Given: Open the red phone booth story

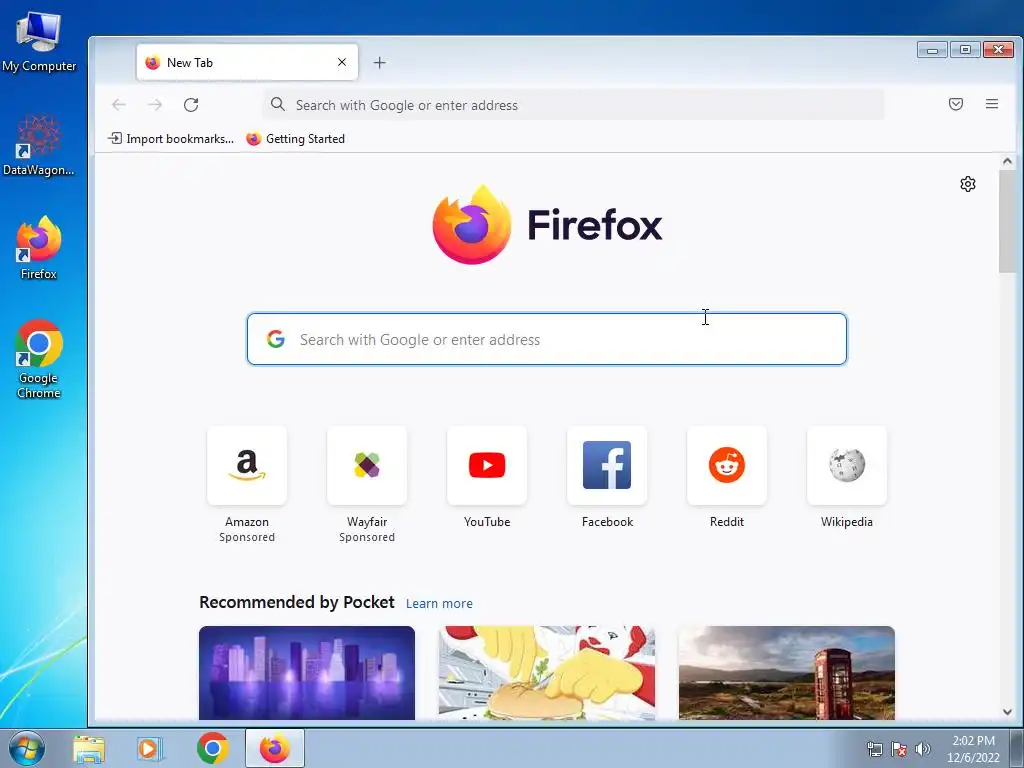Looking at the screenshot, I should 787,673.
